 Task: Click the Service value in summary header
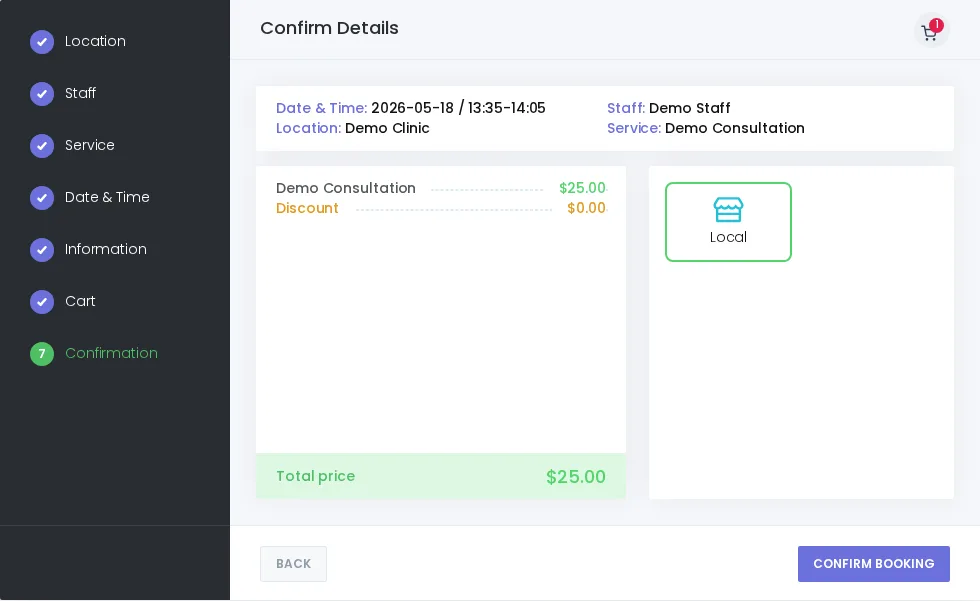point(734,128)
